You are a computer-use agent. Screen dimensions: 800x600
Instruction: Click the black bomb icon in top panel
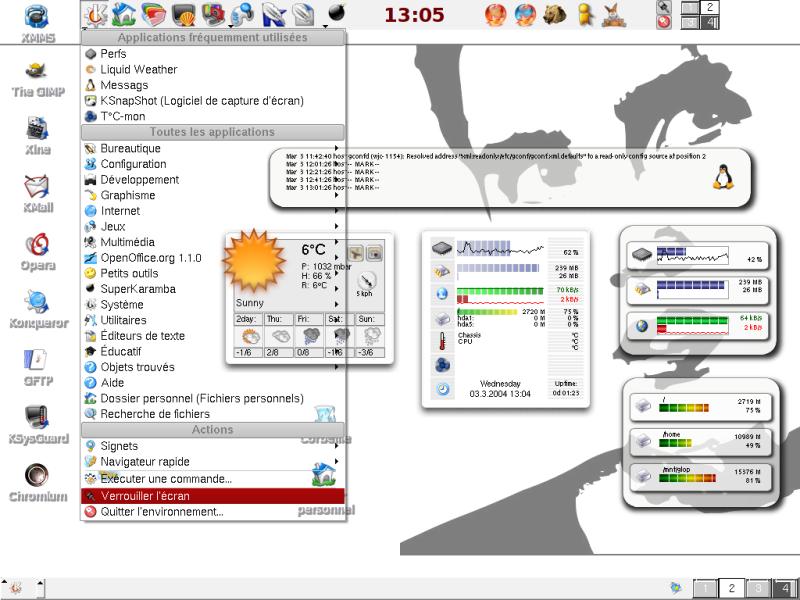(336, 12)
